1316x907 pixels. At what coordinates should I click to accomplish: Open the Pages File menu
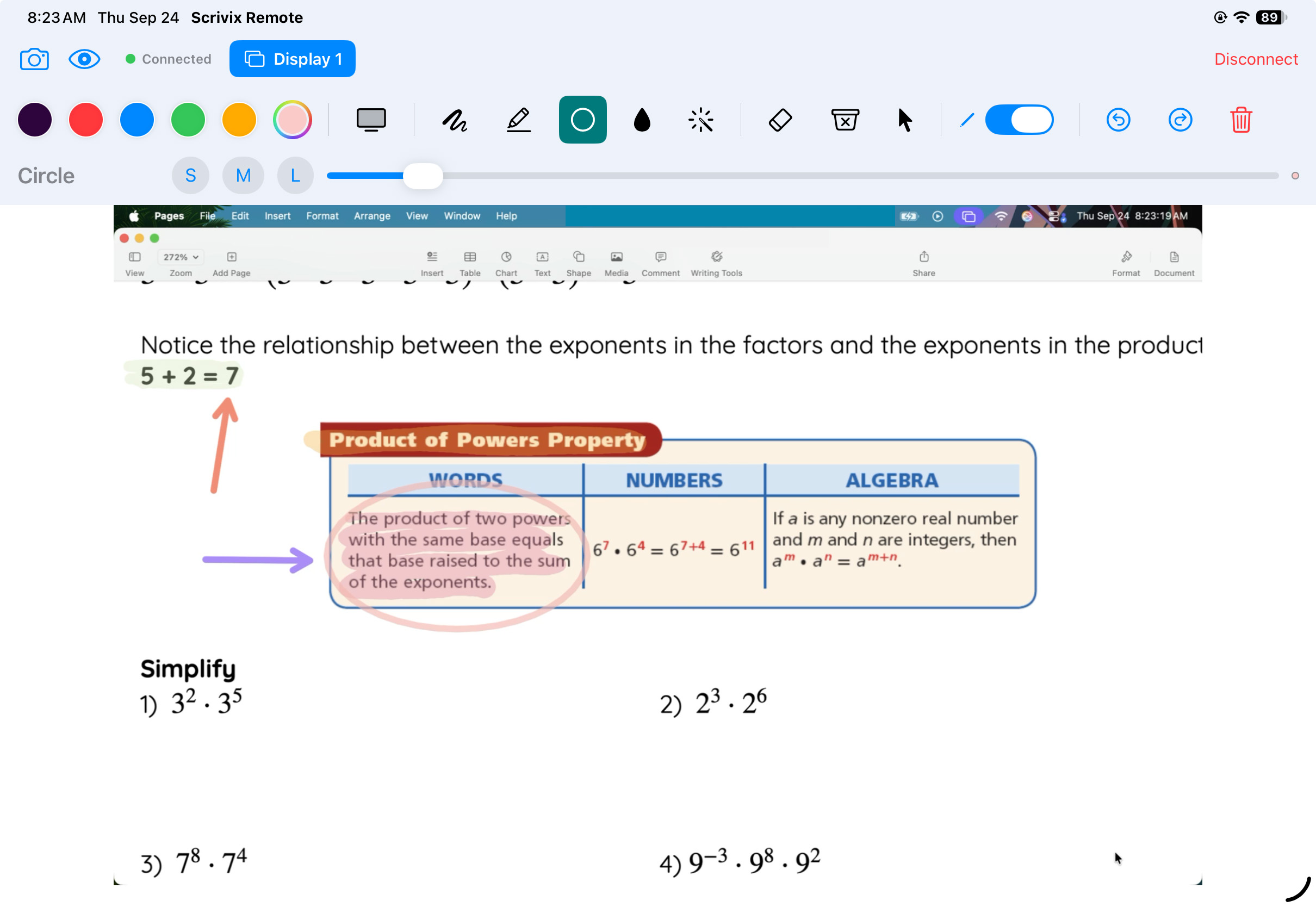tap(207, 216)
